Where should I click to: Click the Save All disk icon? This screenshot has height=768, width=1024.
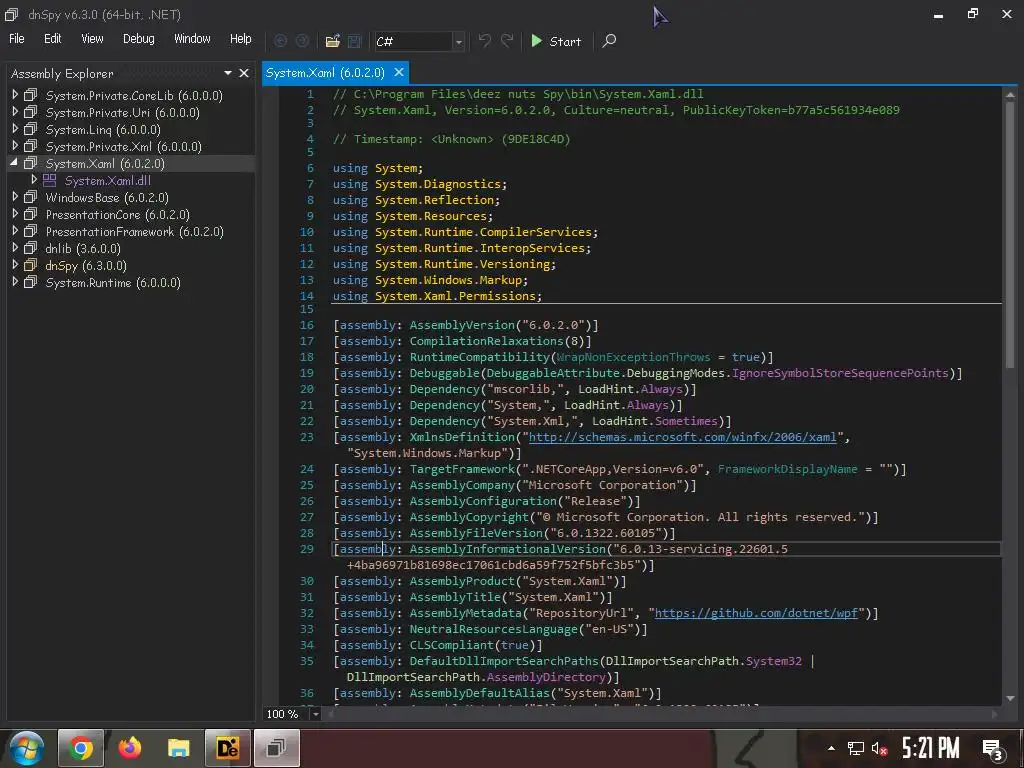355,41
